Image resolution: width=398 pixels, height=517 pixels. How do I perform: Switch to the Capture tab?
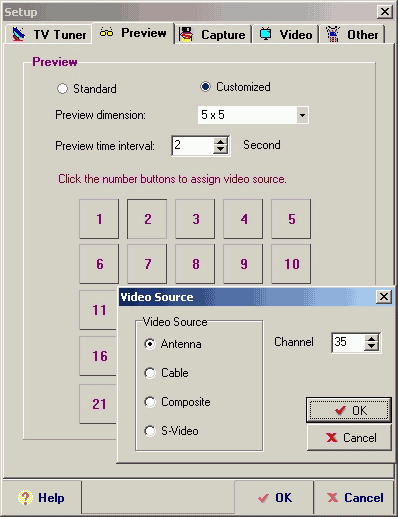coord(213,34)
